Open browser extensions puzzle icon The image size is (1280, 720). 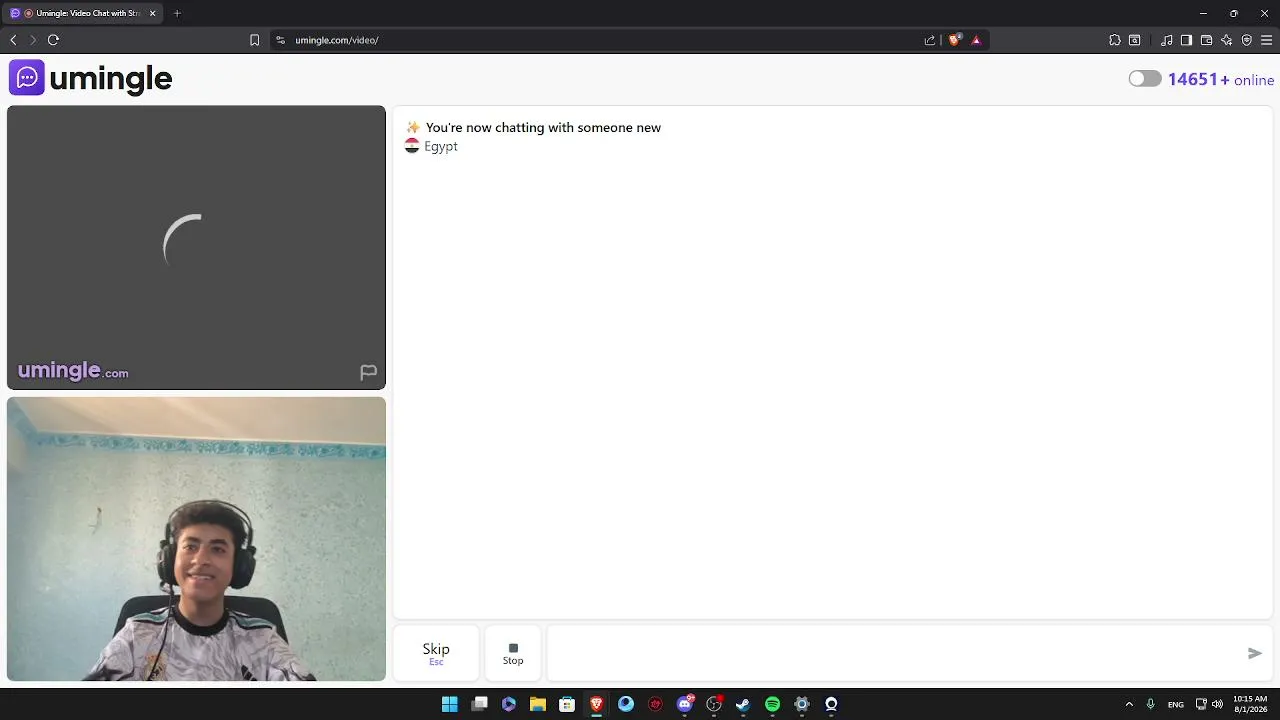coord(1115,40)
